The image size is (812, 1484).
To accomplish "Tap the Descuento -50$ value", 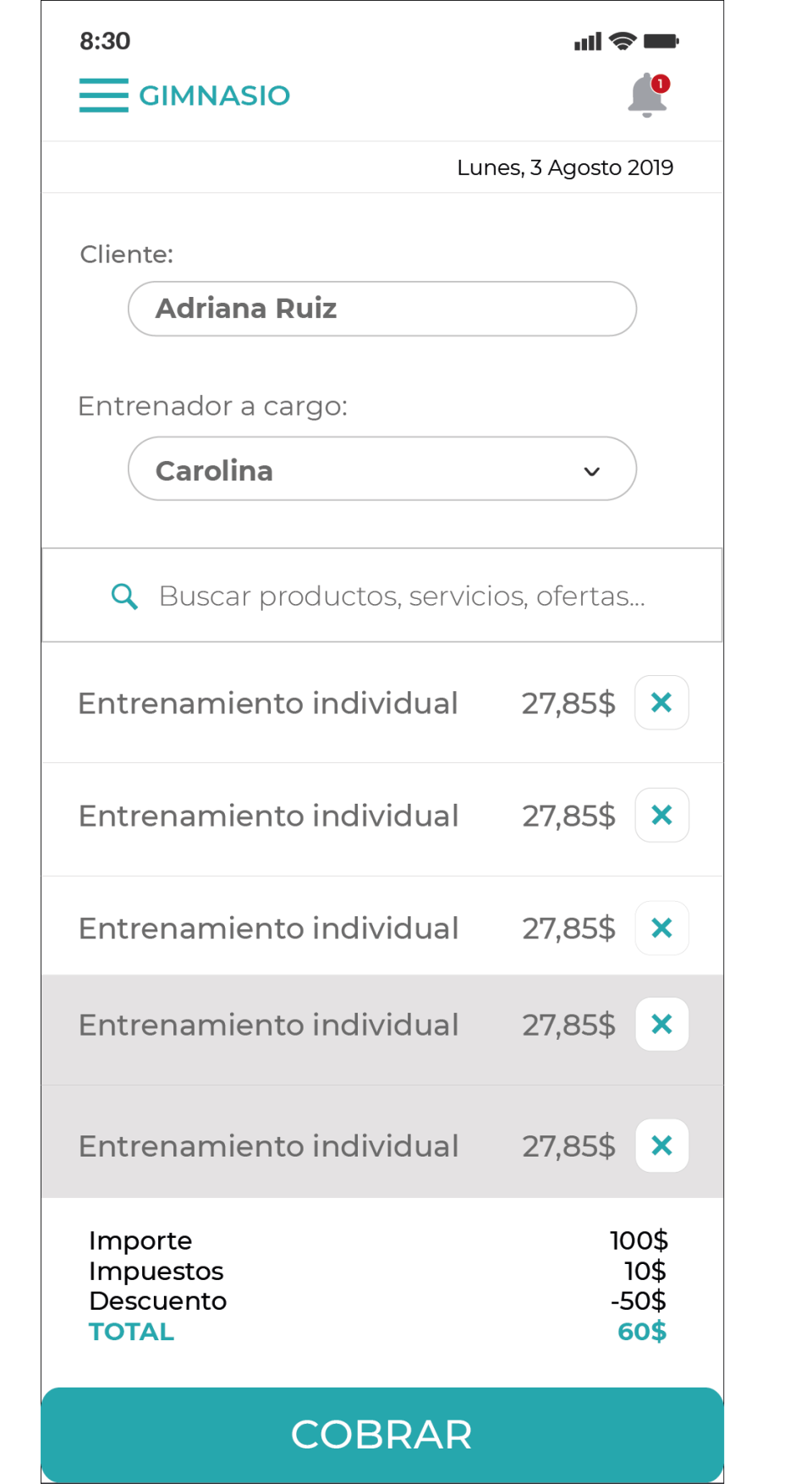I will click(638, 1301).
